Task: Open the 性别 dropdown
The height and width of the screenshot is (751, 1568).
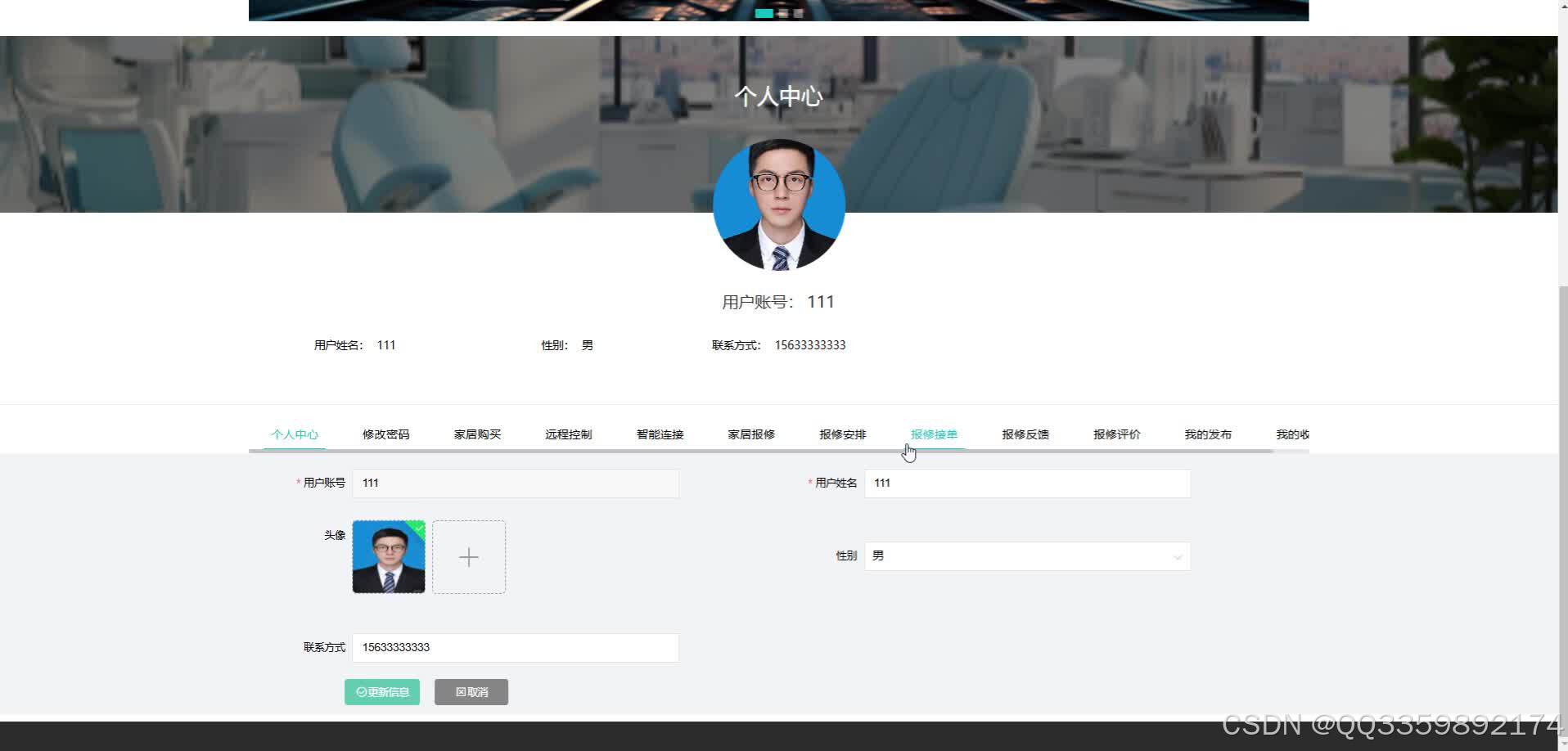Action: pyautogui.click(x=1027, y=556)
